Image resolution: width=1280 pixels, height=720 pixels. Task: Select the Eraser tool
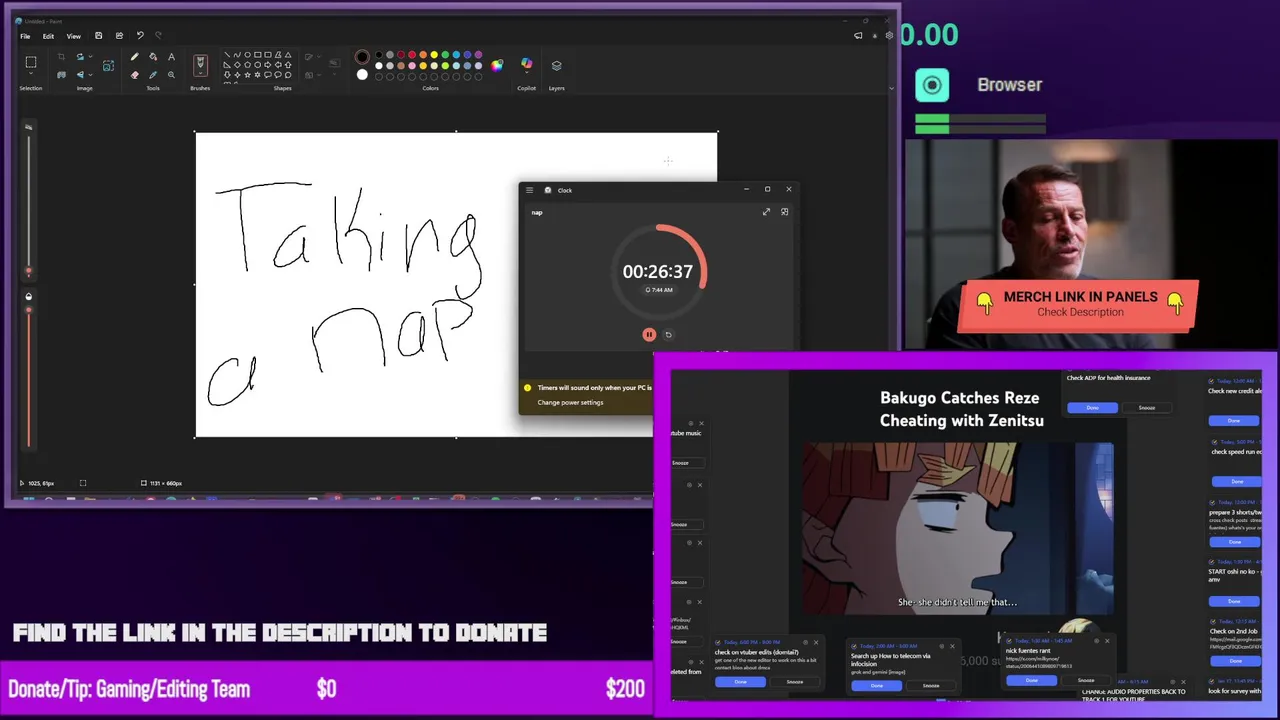tap(134, 75)
